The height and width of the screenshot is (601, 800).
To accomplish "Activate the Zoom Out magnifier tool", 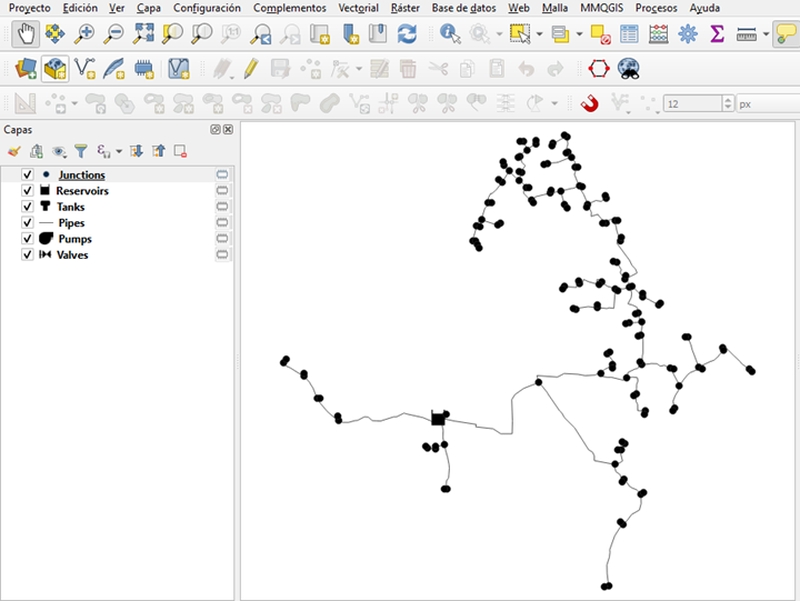I will click(x=113, y=34).
